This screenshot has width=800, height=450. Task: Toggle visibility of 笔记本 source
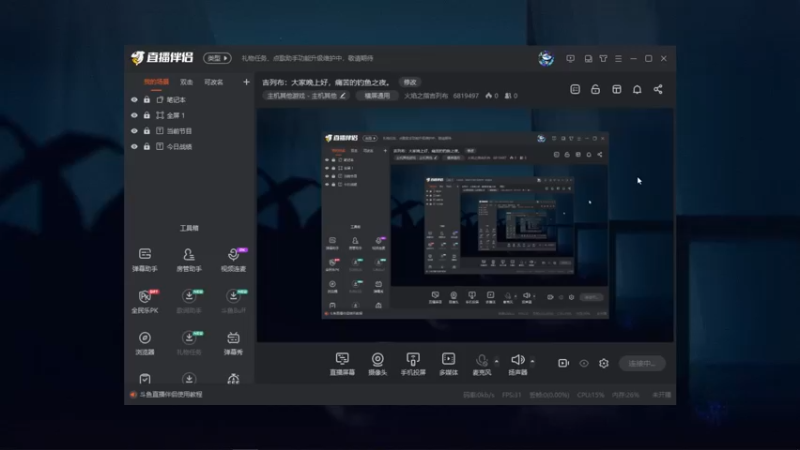tap(134, 99)
